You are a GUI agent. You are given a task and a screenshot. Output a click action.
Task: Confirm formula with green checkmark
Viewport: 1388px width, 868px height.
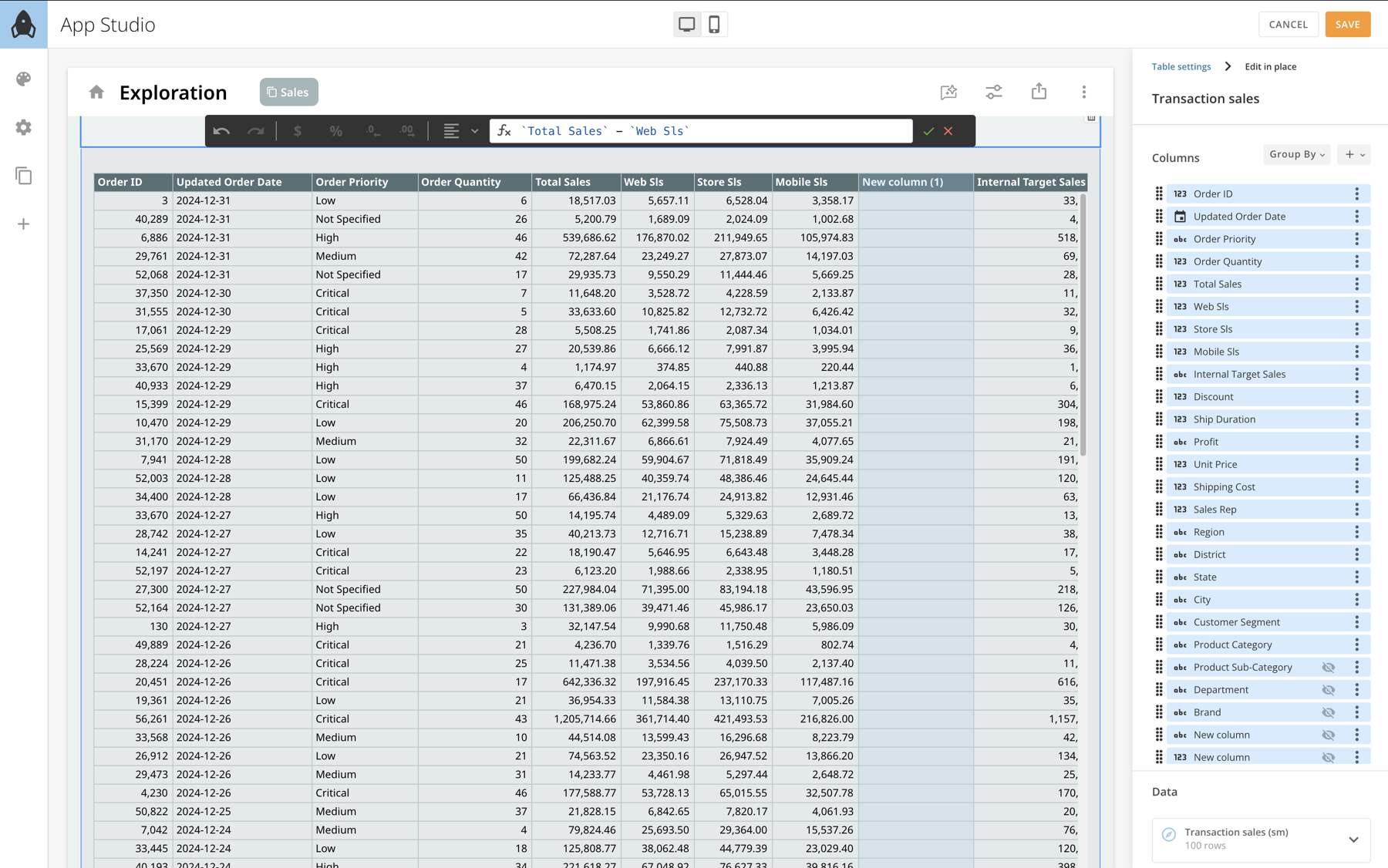click(x=928, y=131)
